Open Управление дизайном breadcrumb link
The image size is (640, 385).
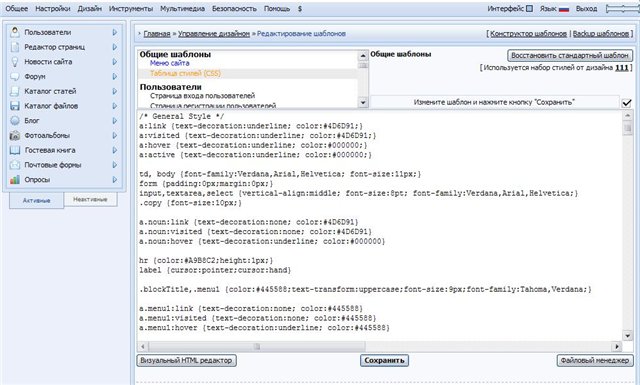click(x=214, y=34)
